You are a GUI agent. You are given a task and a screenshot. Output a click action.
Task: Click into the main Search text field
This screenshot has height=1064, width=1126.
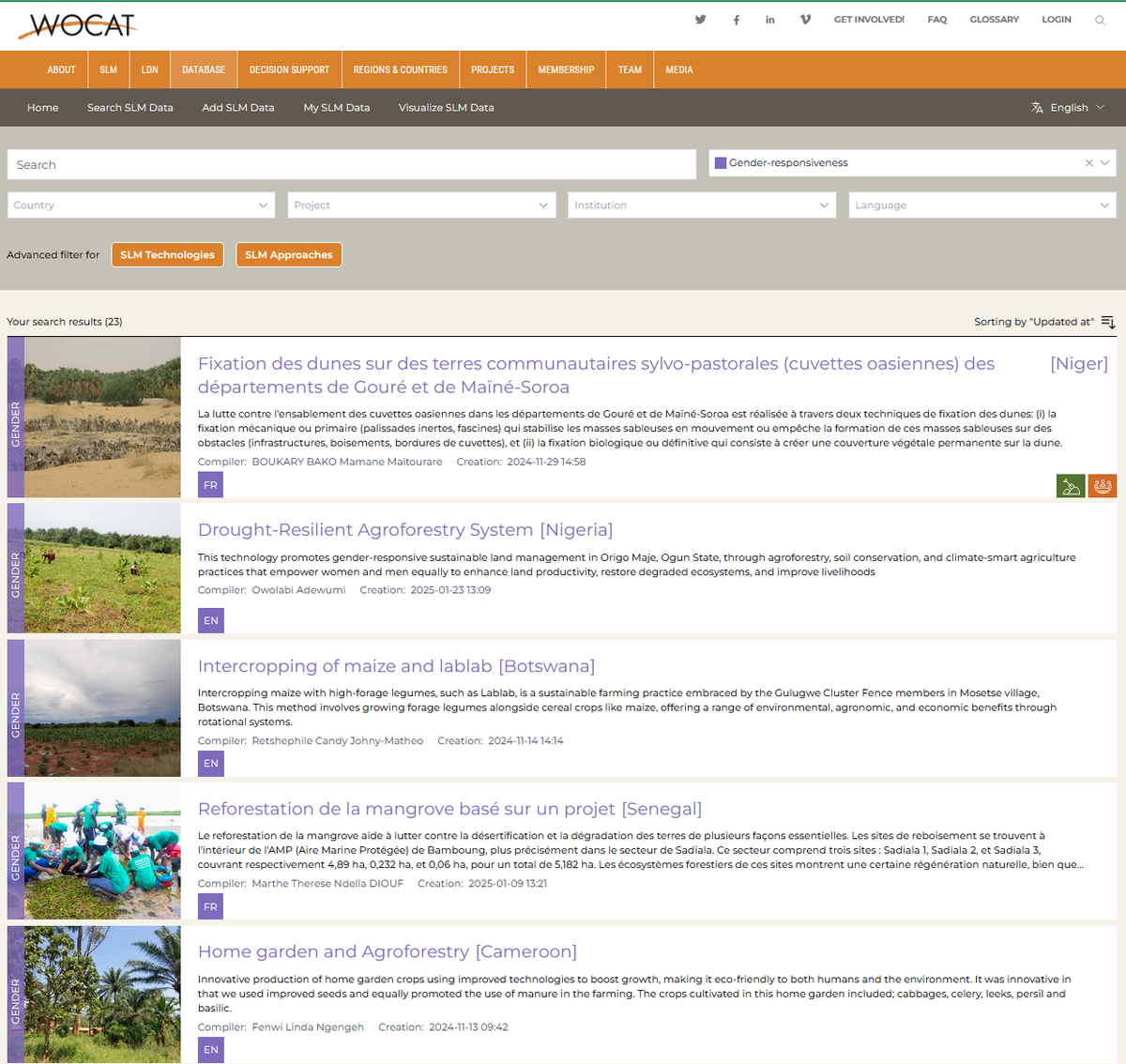(x=351, y=165)
